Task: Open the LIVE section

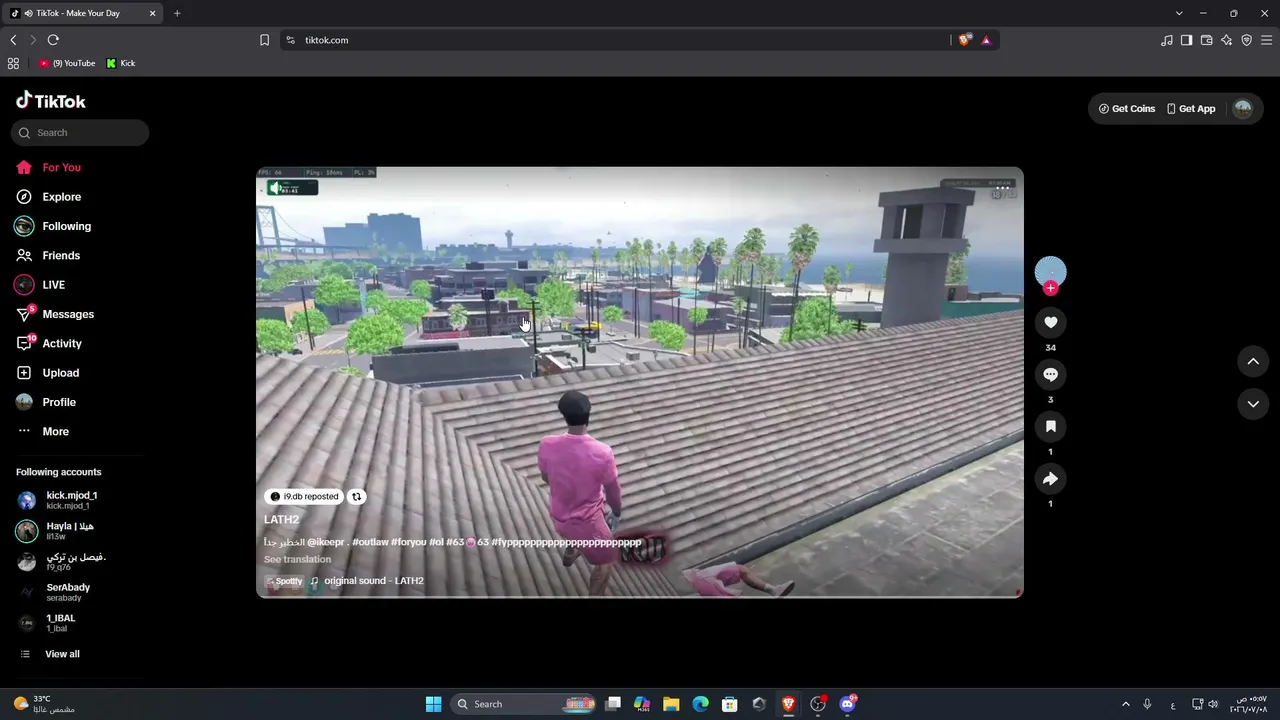Action: (40, 285)
